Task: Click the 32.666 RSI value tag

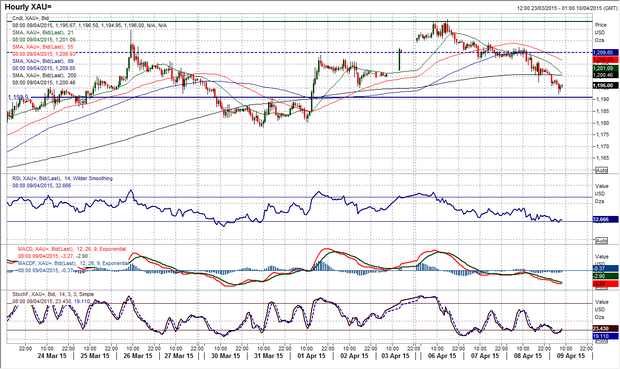Action: pos(605,219)
